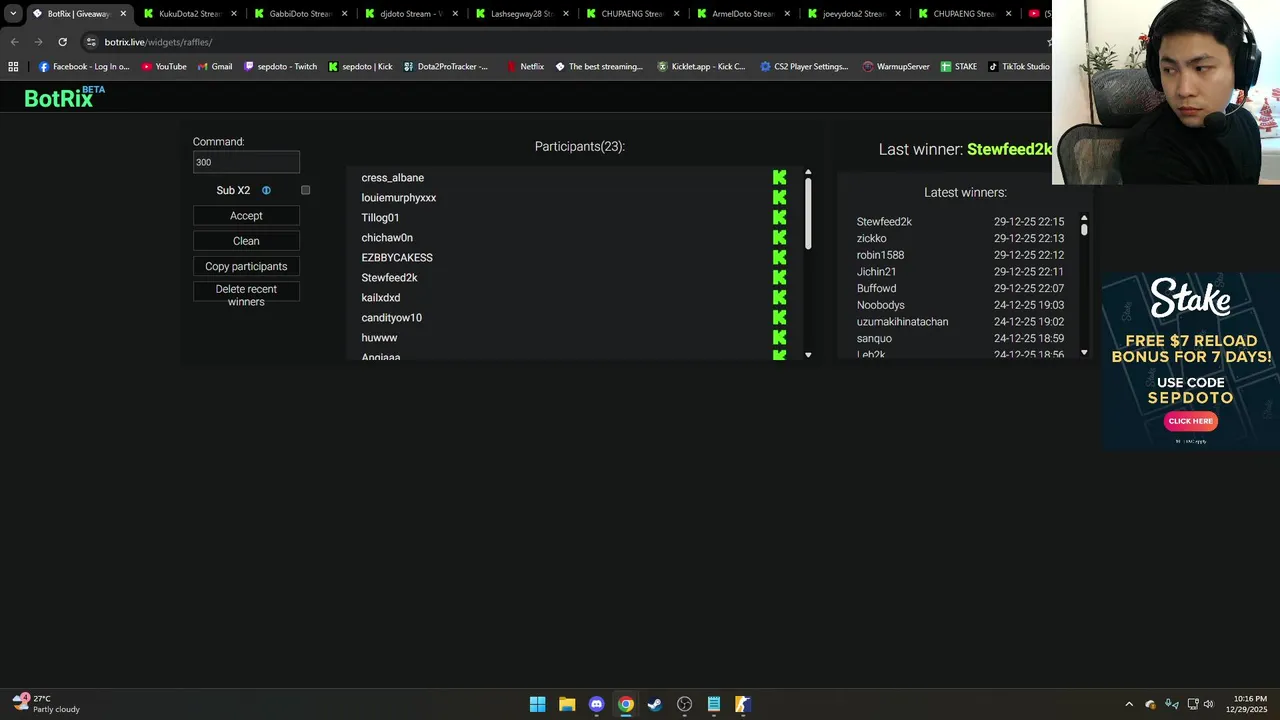1280x720 pixels.
Task: Click the Kick icon beside Tillog01
Action: point(779,218)
